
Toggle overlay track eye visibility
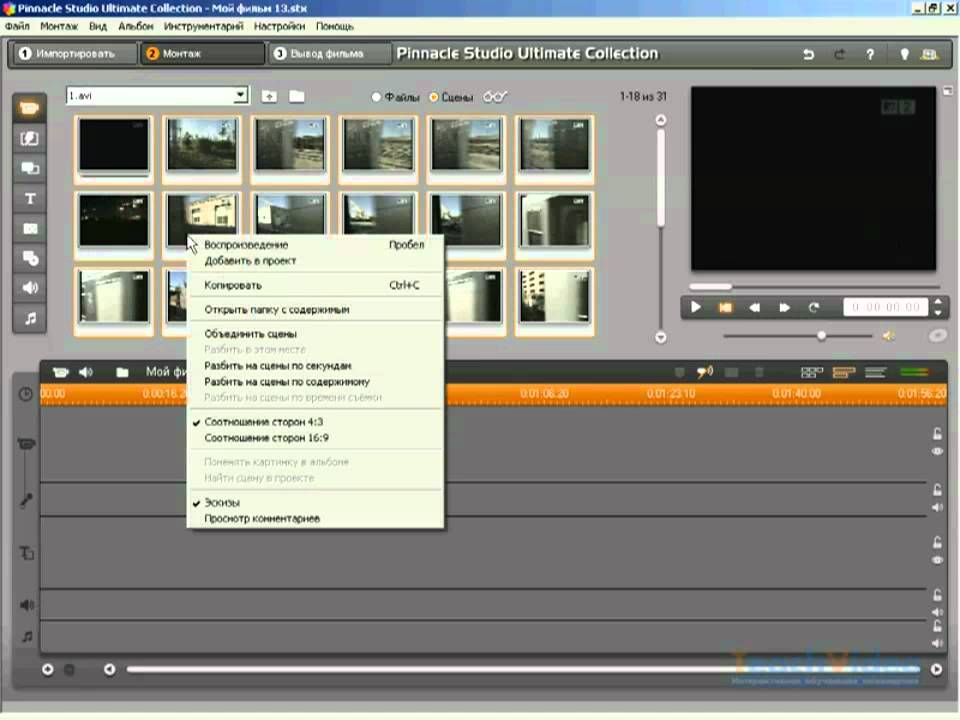(937, 560)
